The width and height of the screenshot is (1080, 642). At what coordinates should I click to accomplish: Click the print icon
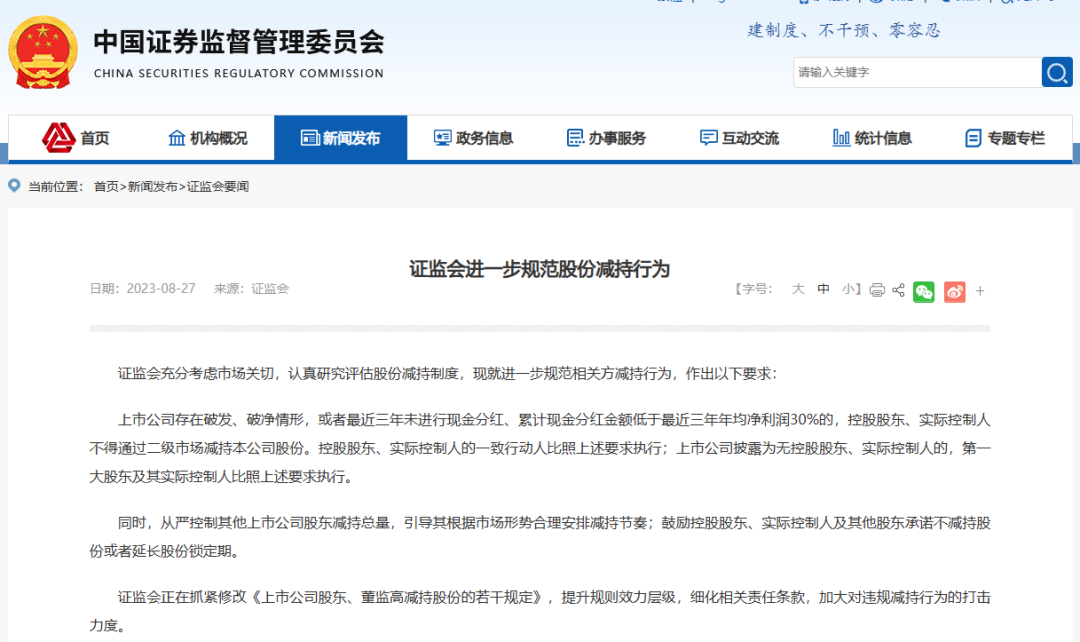(x=877, y=290)
